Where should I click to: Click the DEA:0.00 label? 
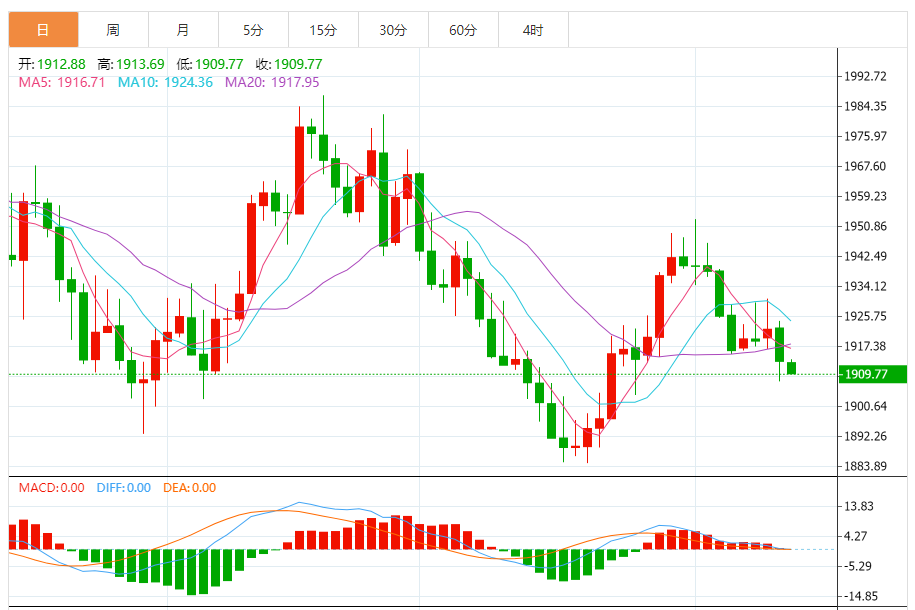coord(190,487)
